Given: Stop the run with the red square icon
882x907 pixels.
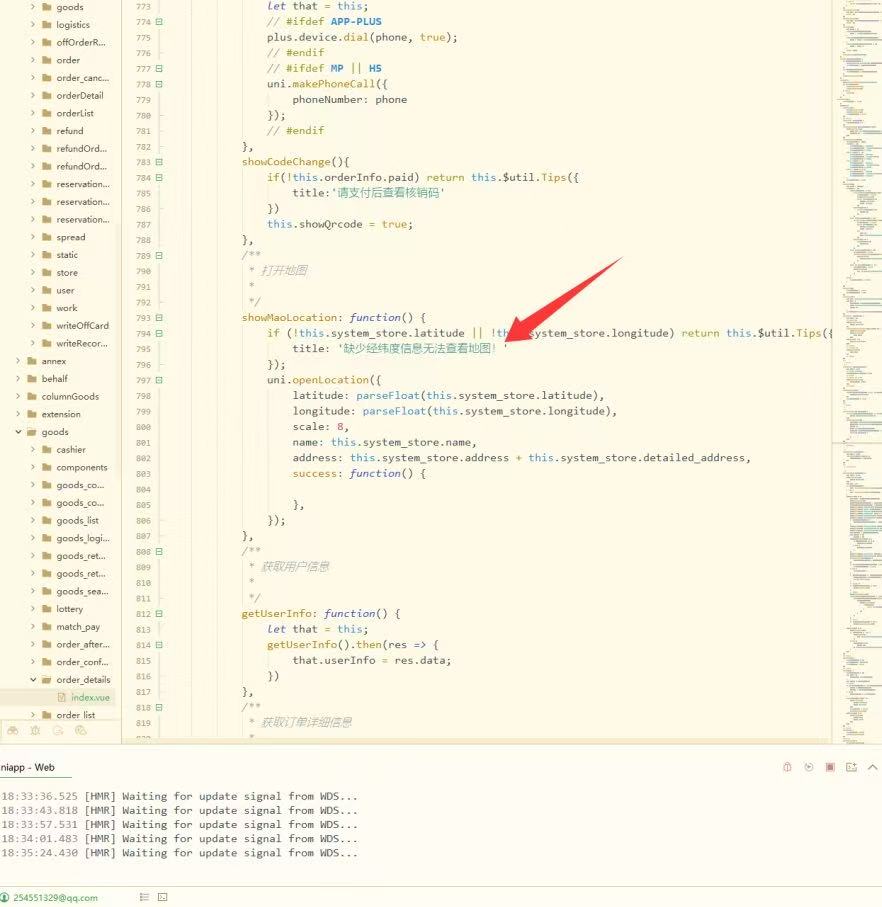Looking at the screenshot, I should (830, 767).
